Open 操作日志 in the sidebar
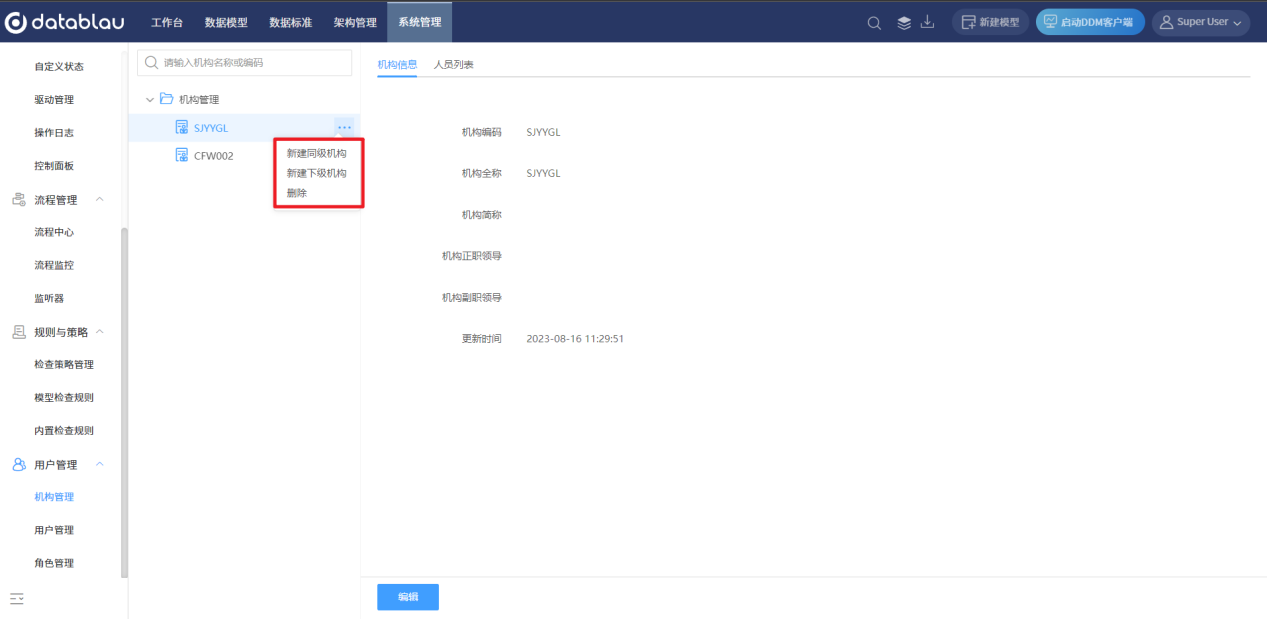 coord(54,133)
